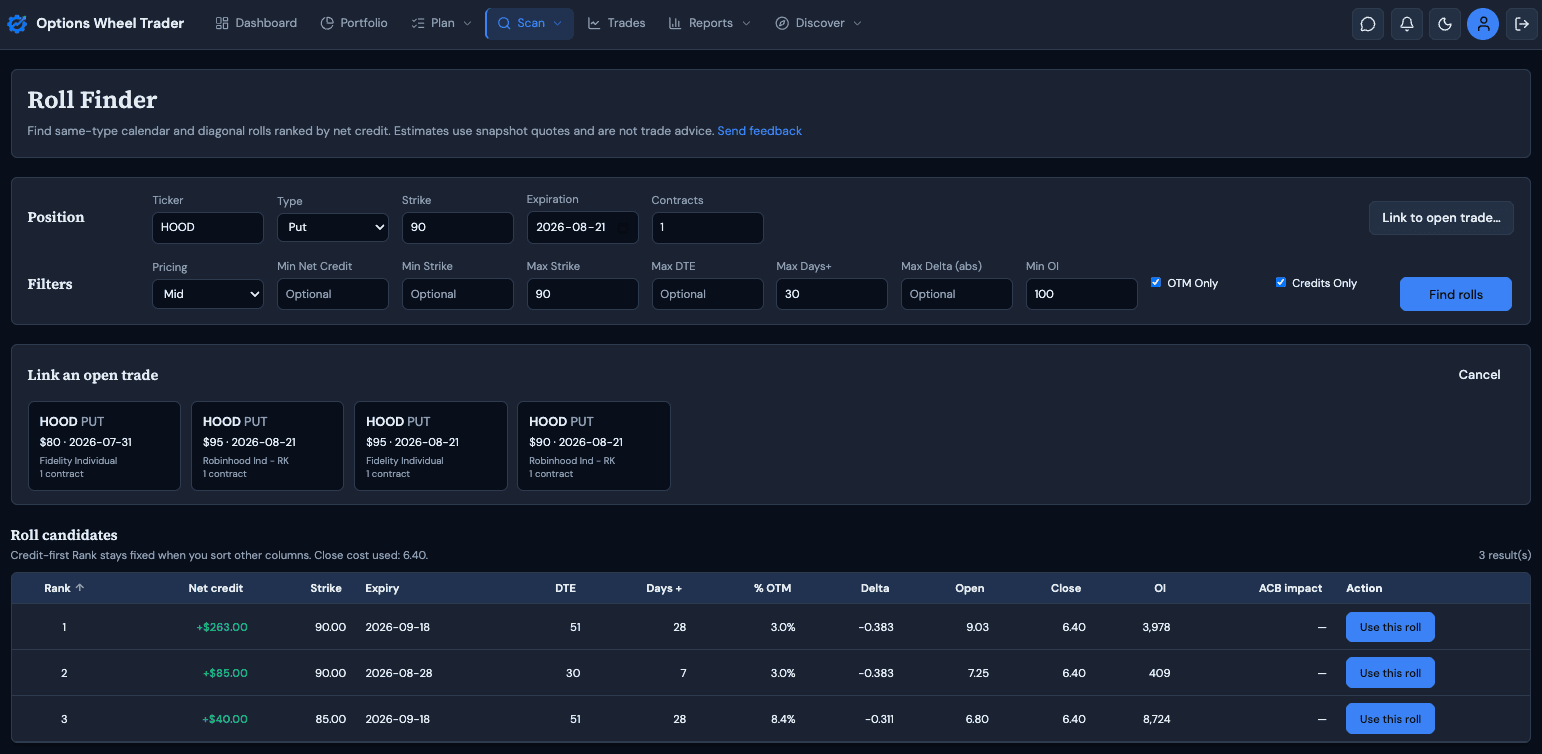1542x754 pixels.
Task: Click the 85.00 strike cell
Action: (330, 719)
